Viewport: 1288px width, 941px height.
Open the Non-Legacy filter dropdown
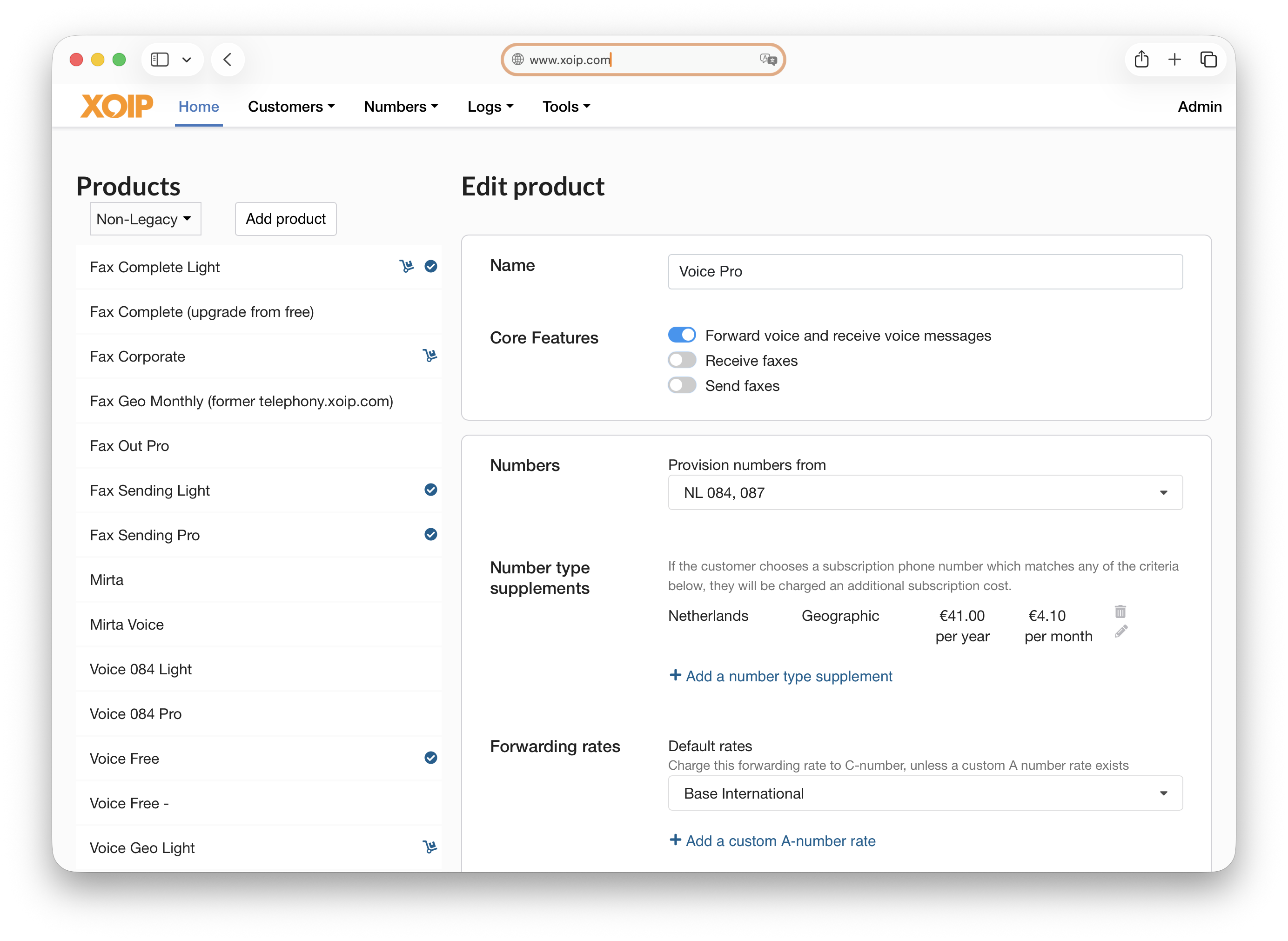(145, 219)
